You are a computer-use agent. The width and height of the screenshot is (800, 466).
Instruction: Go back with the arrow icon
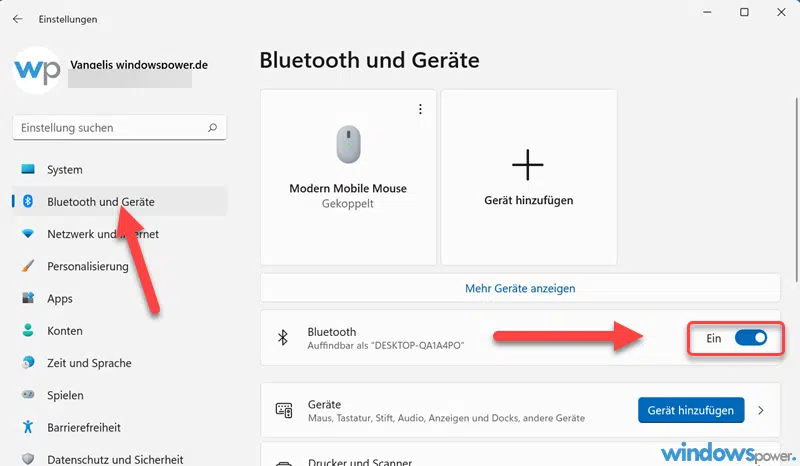tap(18, 19)
